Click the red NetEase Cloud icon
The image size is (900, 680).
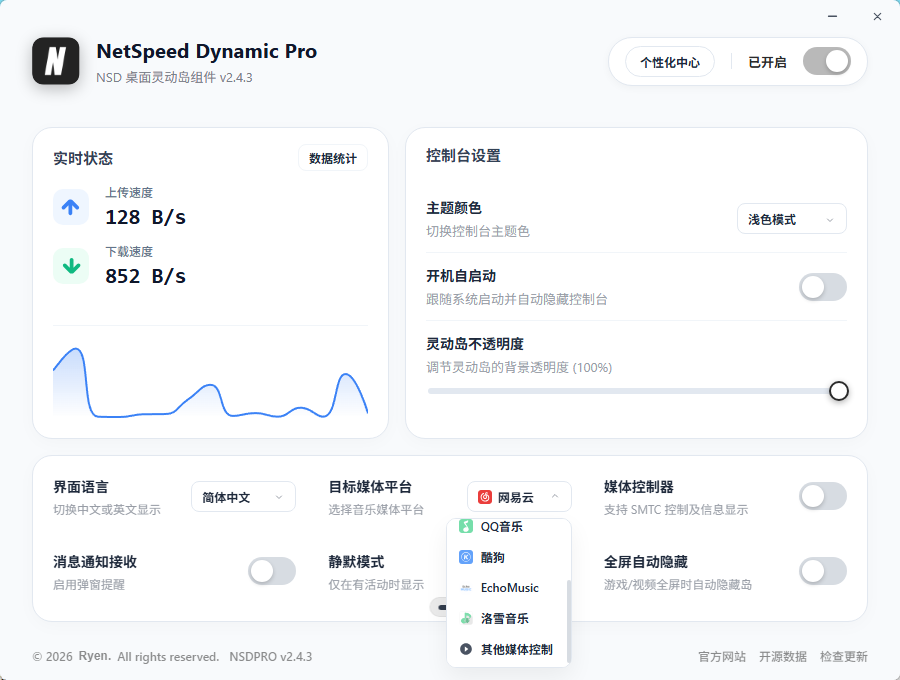pos(485,497)
